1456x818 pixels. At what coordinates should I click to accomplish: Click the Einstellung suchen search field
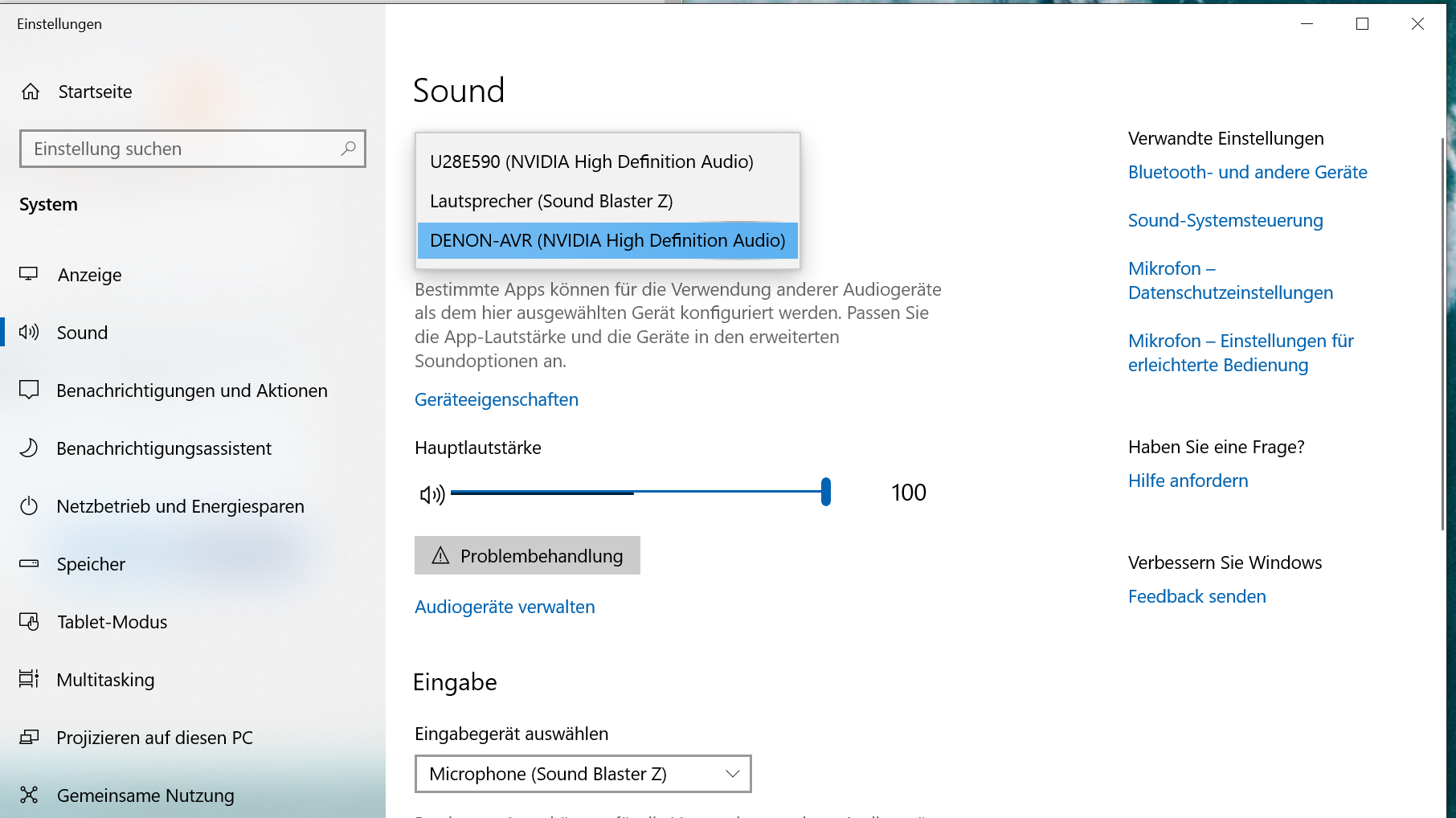pos(193,149)
